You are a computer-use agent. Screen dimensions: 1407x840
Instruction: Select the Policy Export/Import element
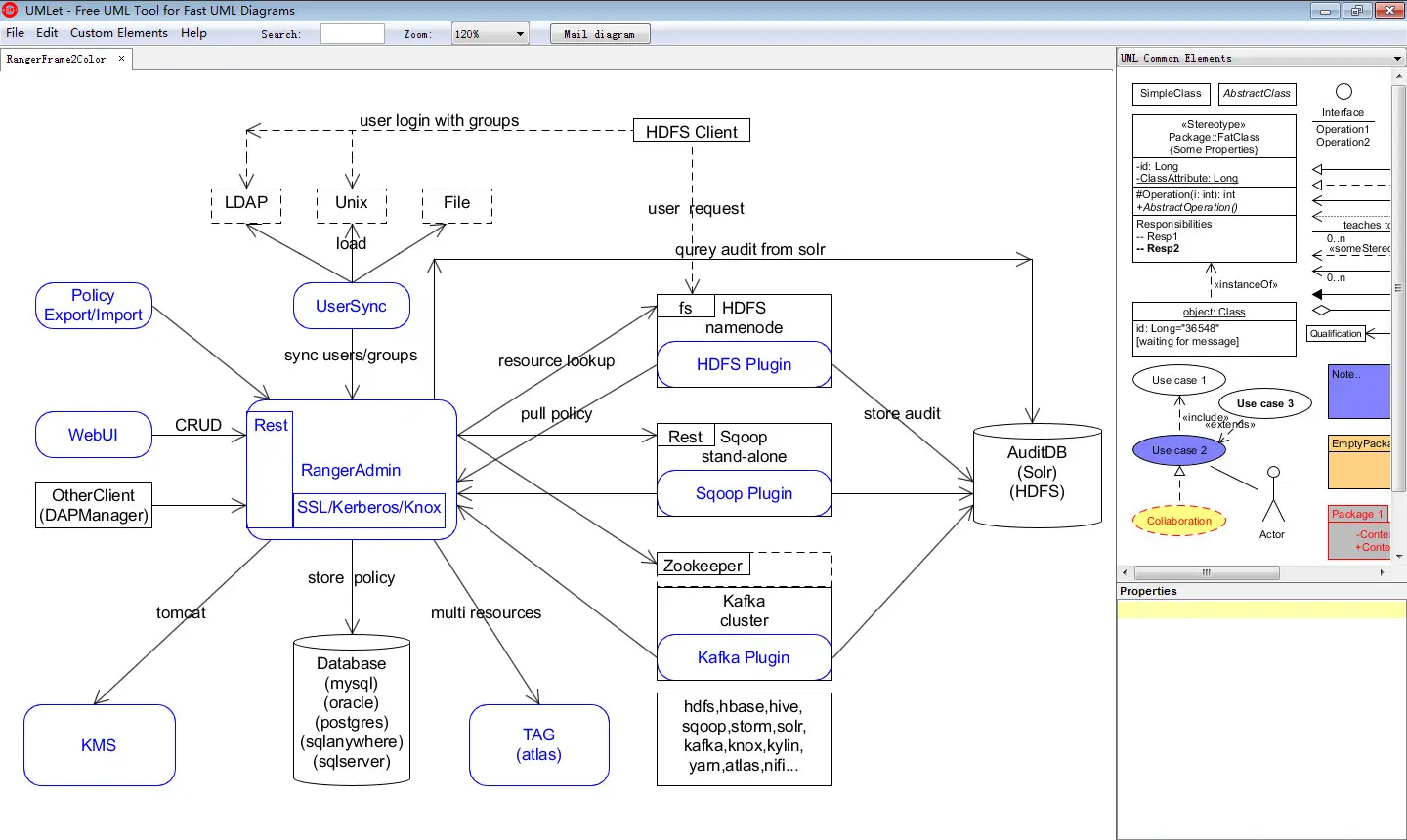tap(94, 306)
